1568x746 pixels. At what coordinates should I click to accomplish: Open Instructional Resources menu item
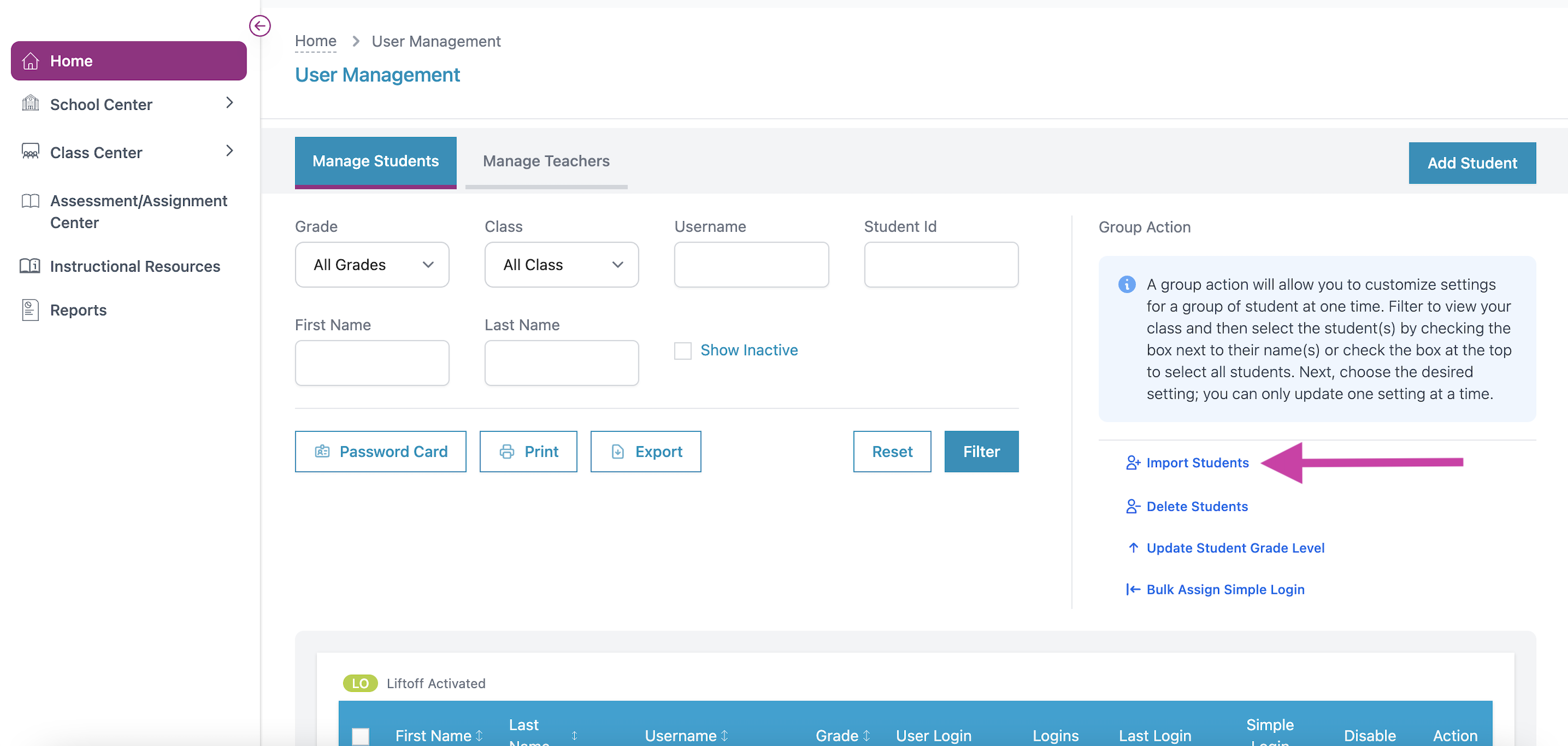[134, 266]
